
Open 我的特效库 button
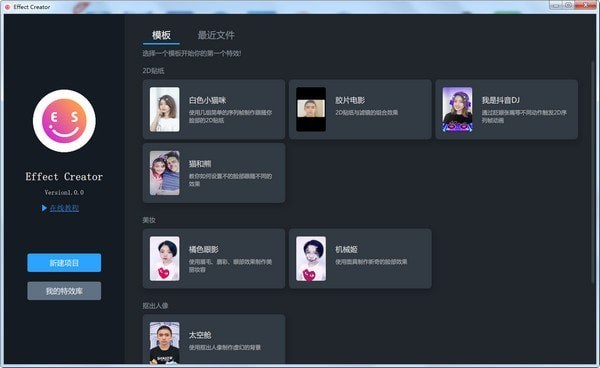tap(64, 291)
